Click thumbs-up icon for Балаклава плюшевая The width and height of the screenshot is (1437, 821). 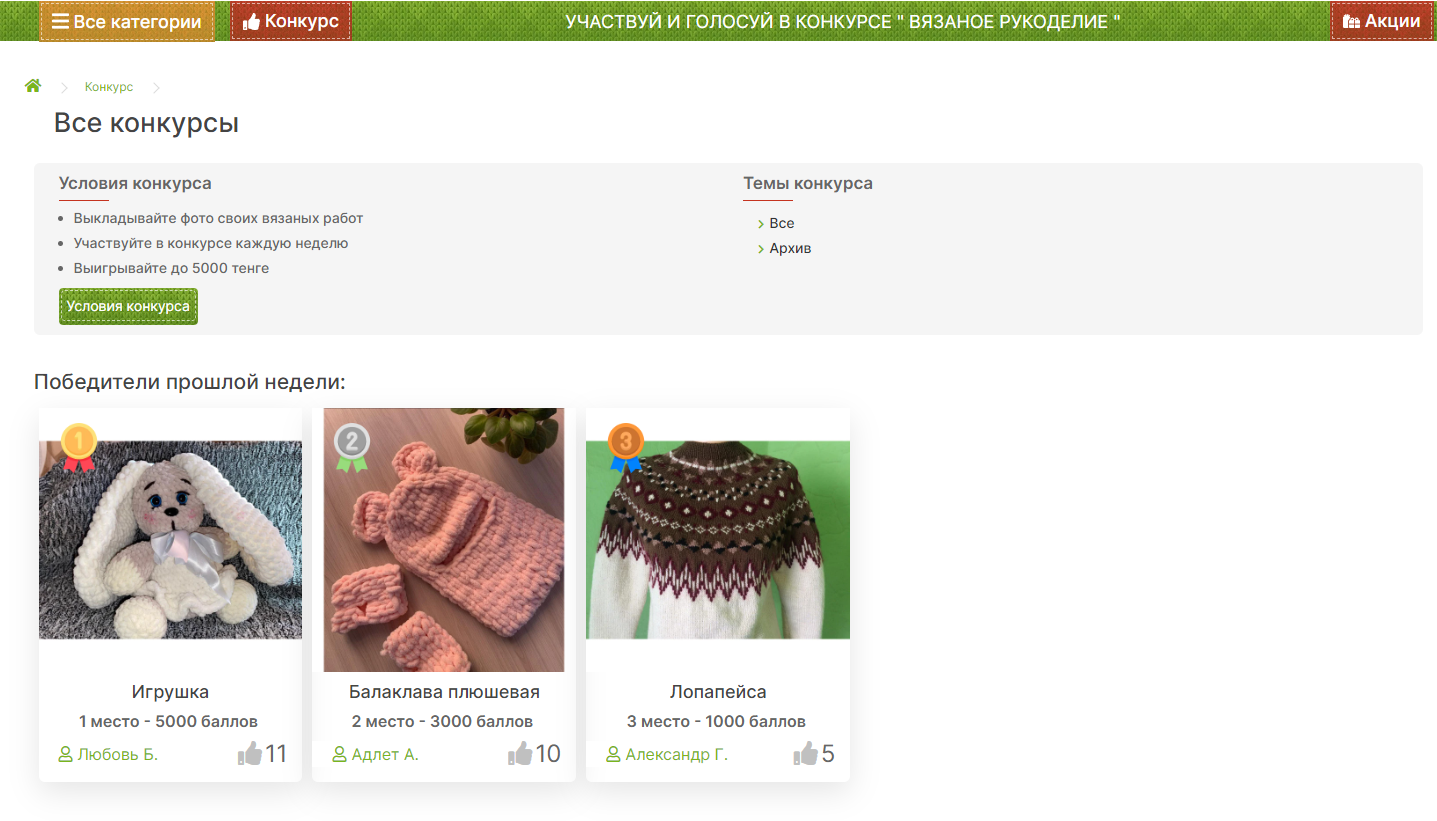point(520,754)
